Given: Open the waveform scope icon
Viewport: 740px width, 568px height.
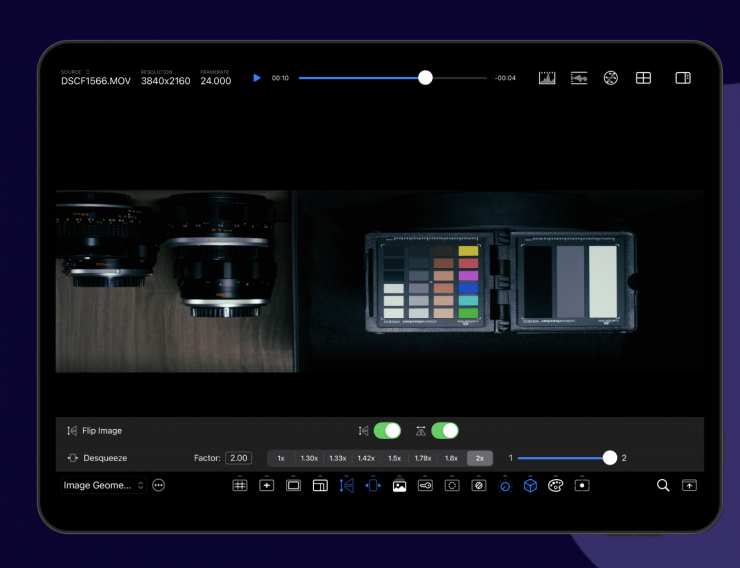Looking at the screenshot, I should [579, 78].
